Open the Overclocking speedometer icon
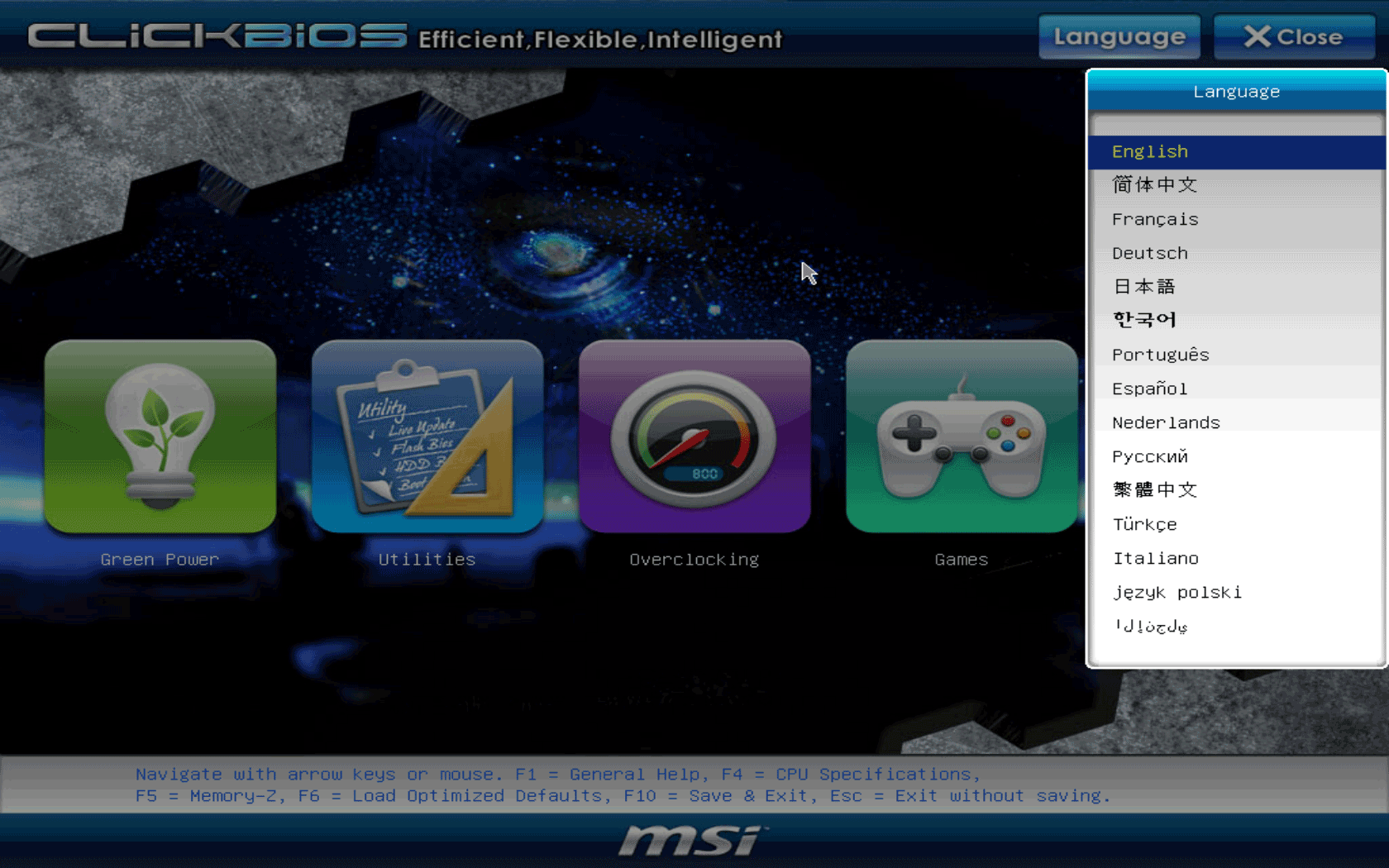Screen dimensions: 1389x868 (694, 436)
